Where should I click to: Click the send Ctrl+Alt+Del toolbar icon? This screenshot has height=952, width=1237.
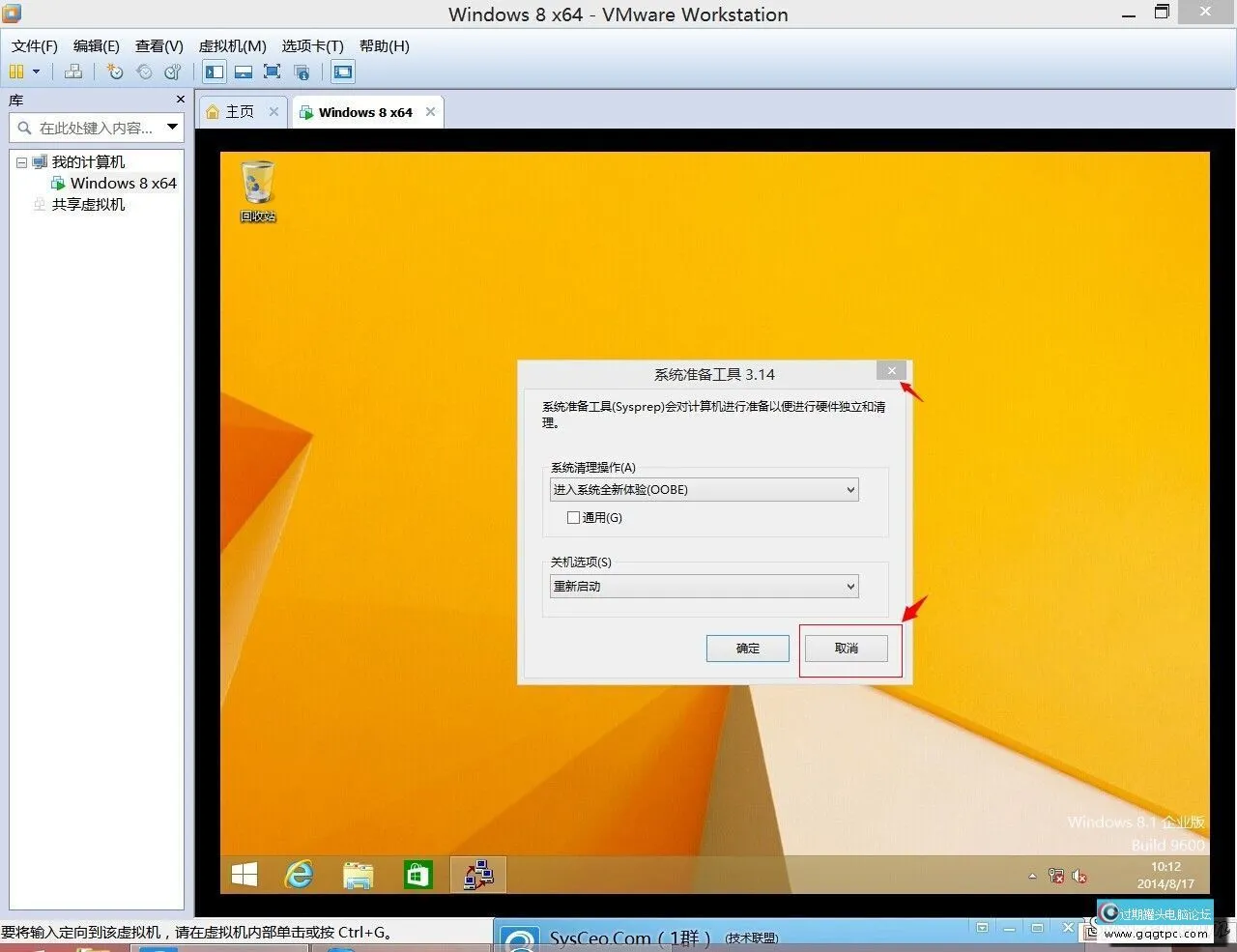point(73,72)
